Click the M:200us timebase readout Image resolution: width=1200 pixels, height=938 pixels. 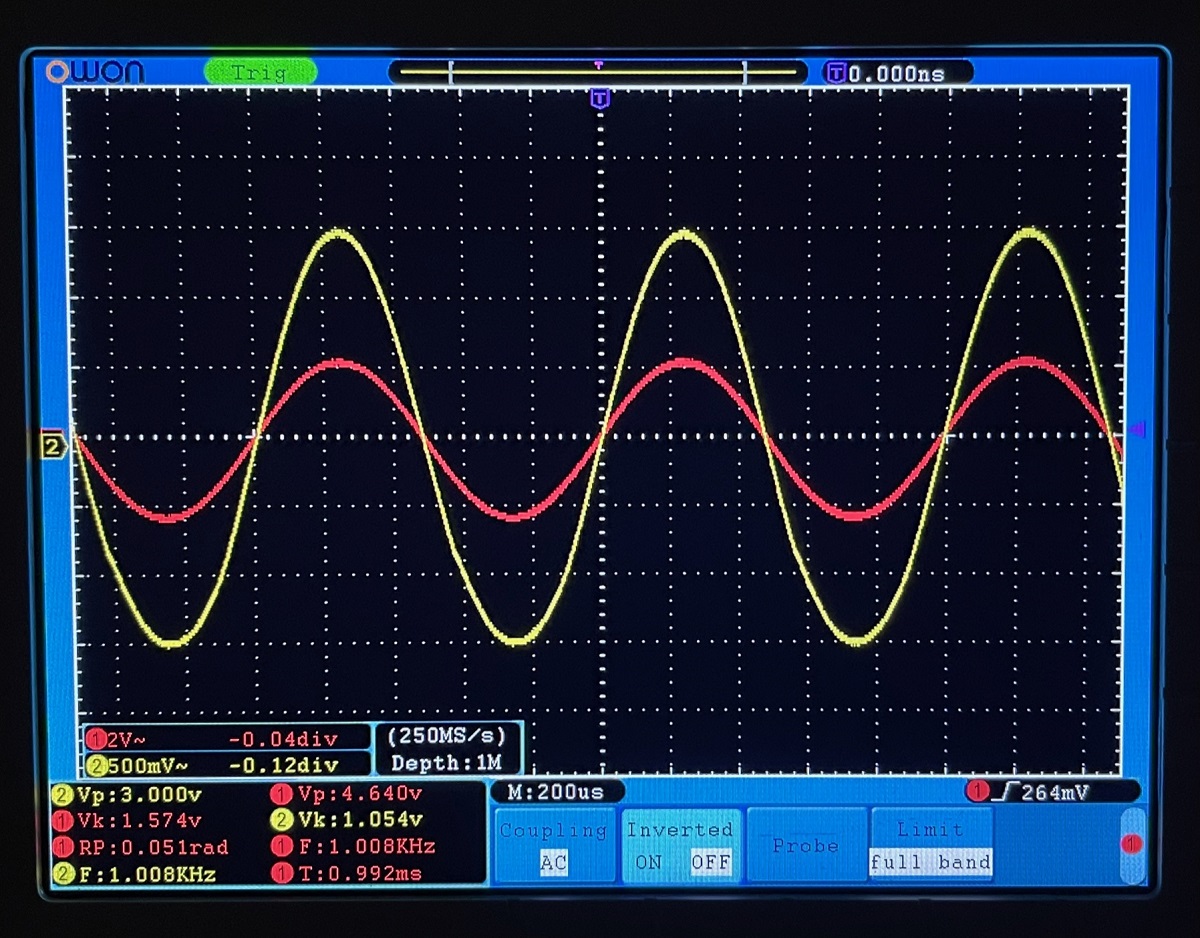point(556,792)
